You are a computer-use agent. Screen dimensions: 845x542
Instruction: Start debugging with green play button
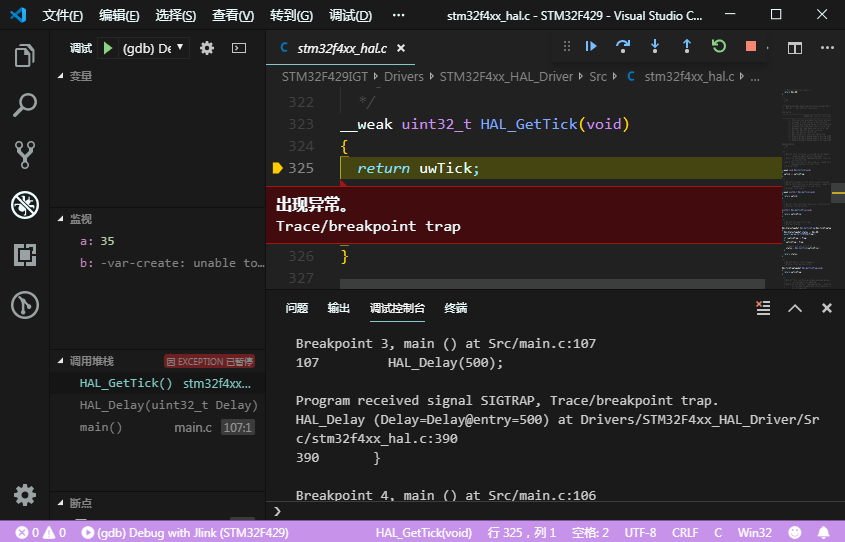click(108, 48)
